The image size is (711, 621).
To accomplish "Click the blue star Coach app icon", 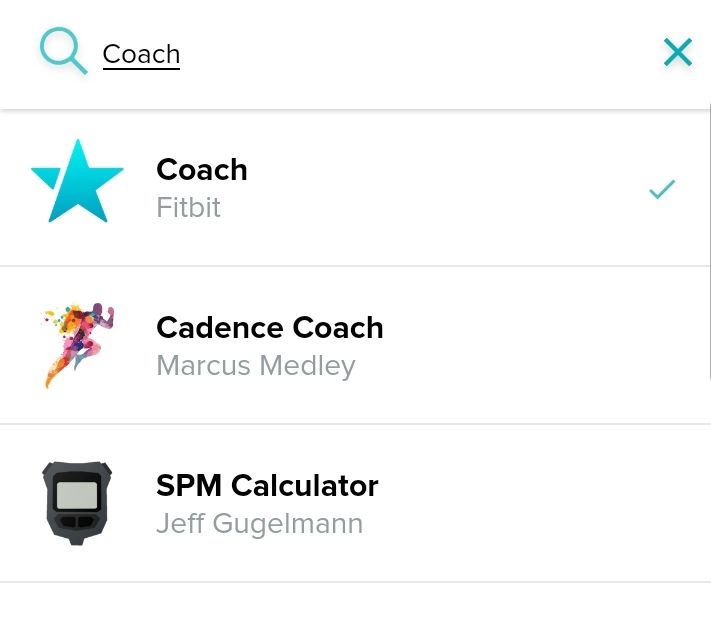I will pyautogui.click(x=77, y=181).
